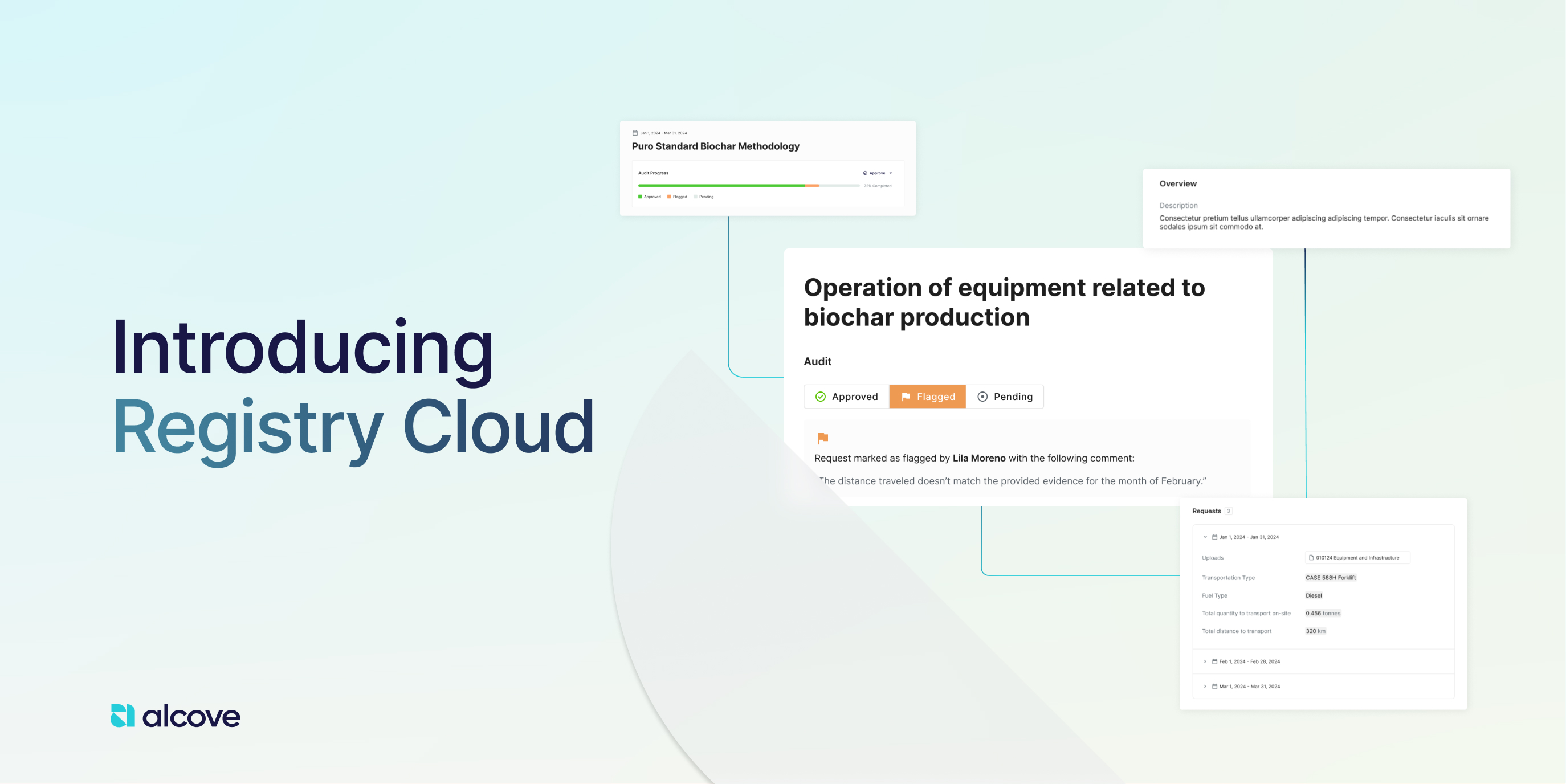
Task: Select the Flagged audit status
Action: [x=927, y=396]
